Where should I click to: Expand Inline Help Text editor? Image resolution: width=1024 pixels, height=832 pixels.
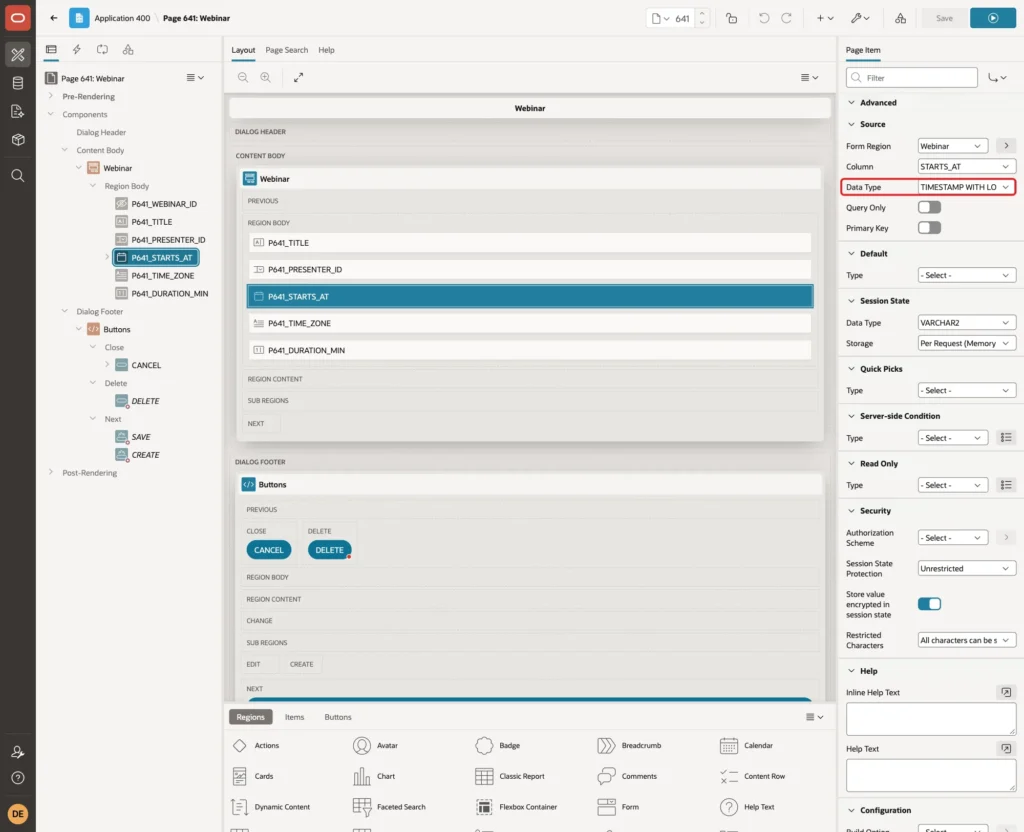(x=1006, y=692)
